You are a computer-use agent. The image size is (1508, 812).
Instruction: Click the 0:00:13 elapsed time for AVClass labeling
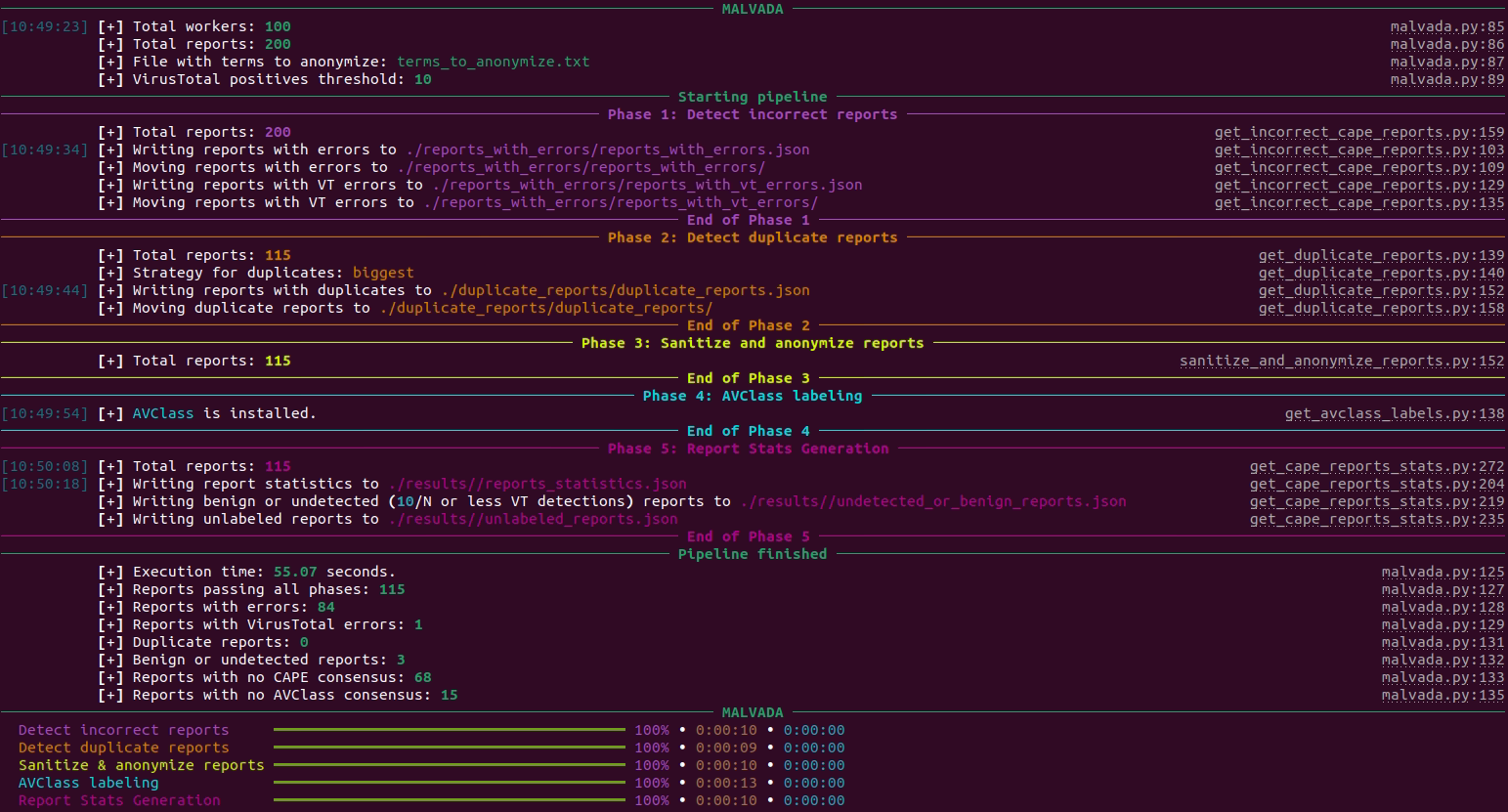[726, 783]
